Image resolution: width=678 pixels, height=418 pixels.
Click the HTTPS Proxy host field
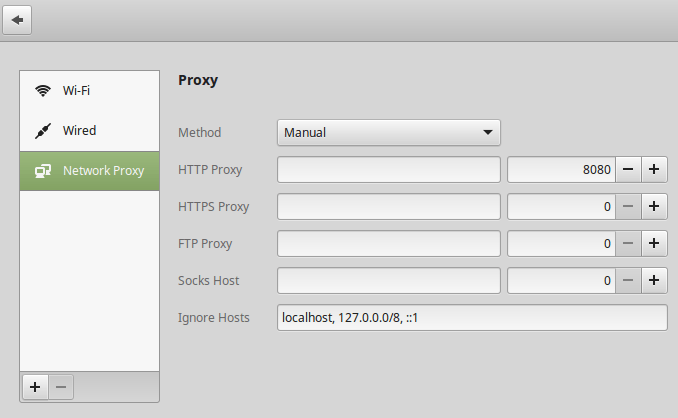389,207
